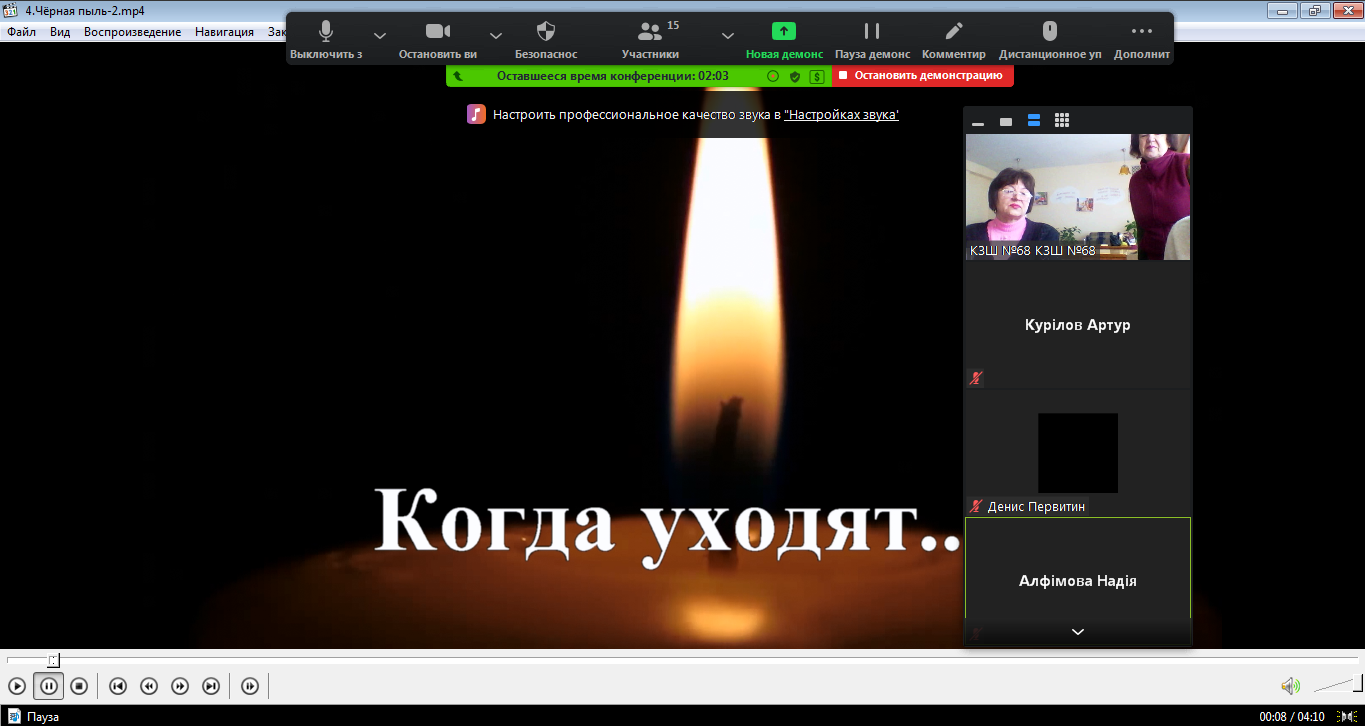Click the Stop button in player
Screen dimensions: 1365x726
[79, 686]
